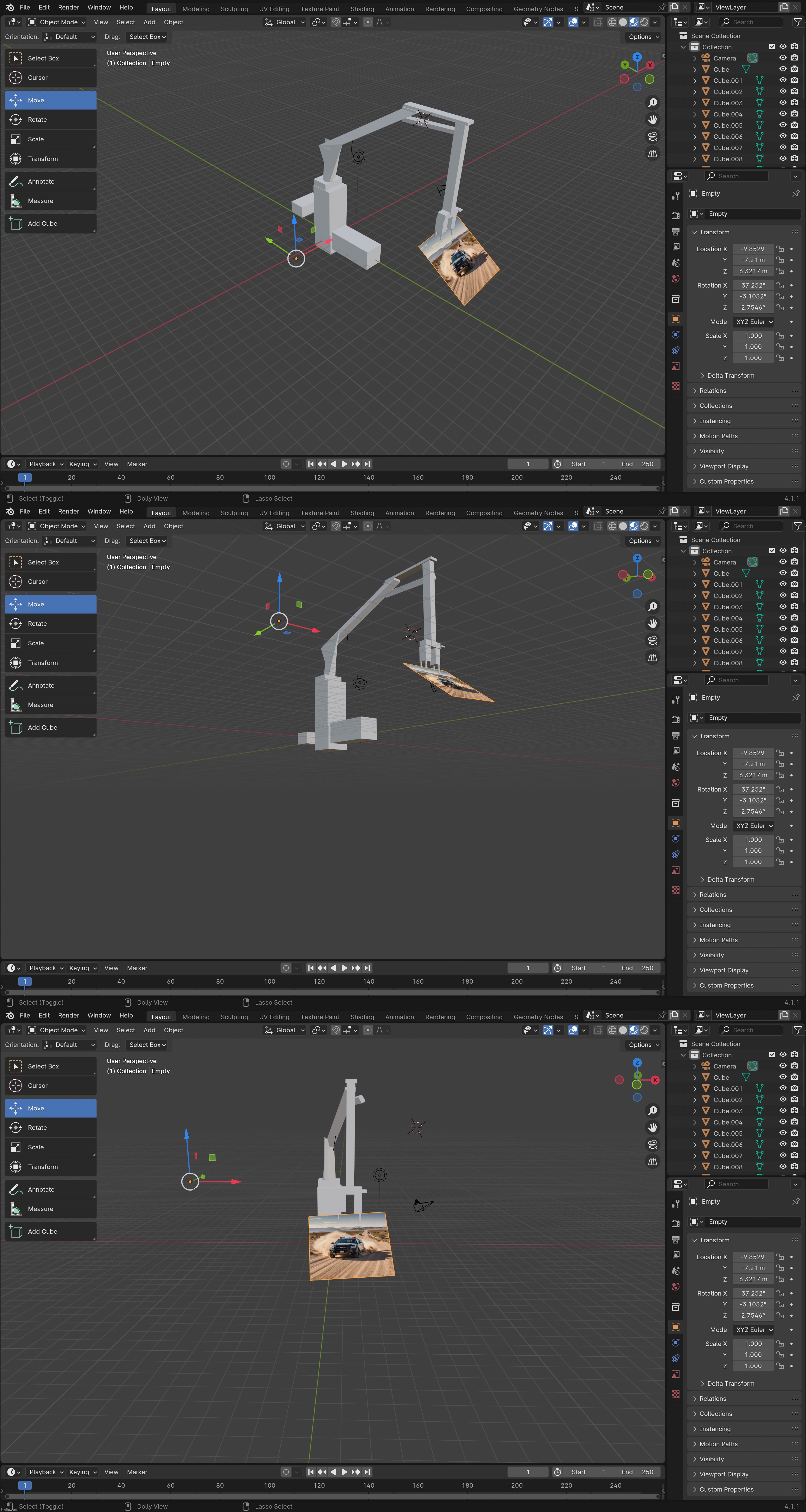
Task: Open Physics properties tab icon in middle window
Action: (676, 839)
